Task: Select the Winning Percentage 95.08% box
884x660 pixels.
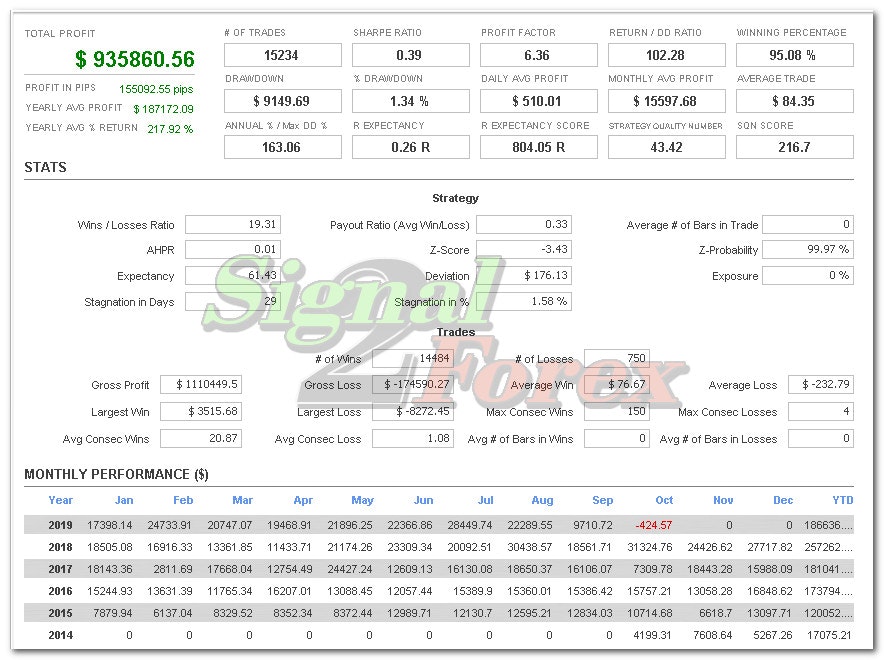Action: pos(794,55)
